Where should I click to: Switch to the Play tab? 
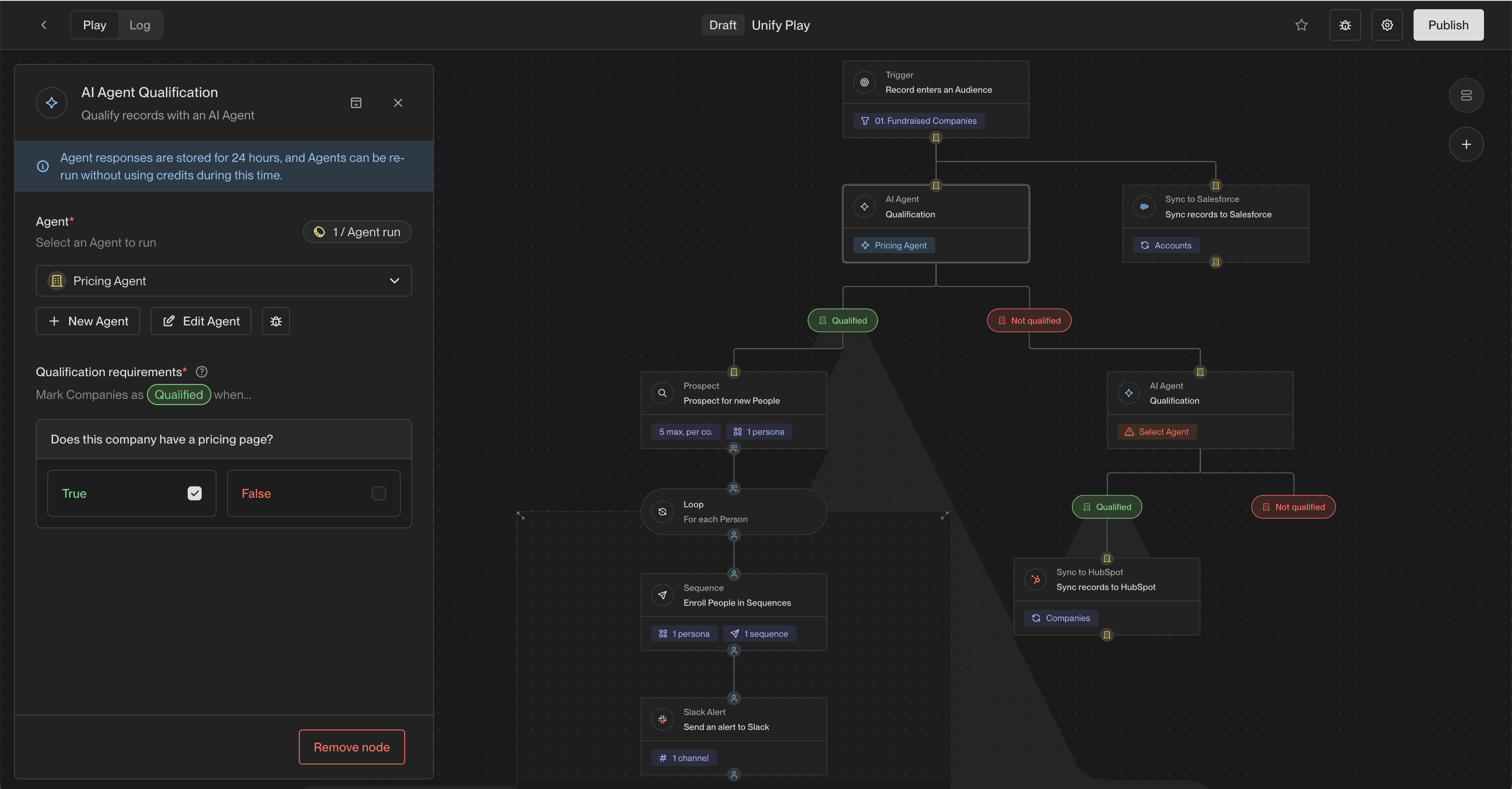pyautogui.click(x=94, y=24)
